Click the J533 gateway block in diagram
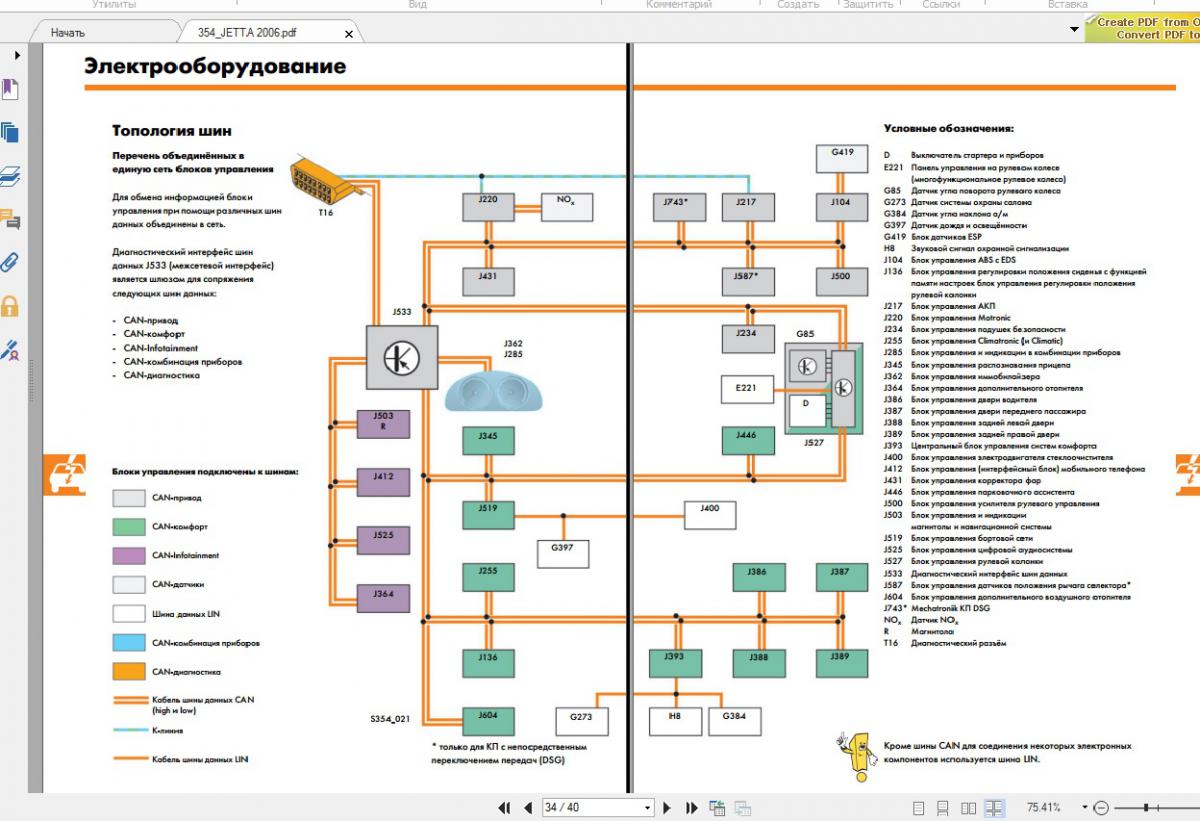 (403, 356)
